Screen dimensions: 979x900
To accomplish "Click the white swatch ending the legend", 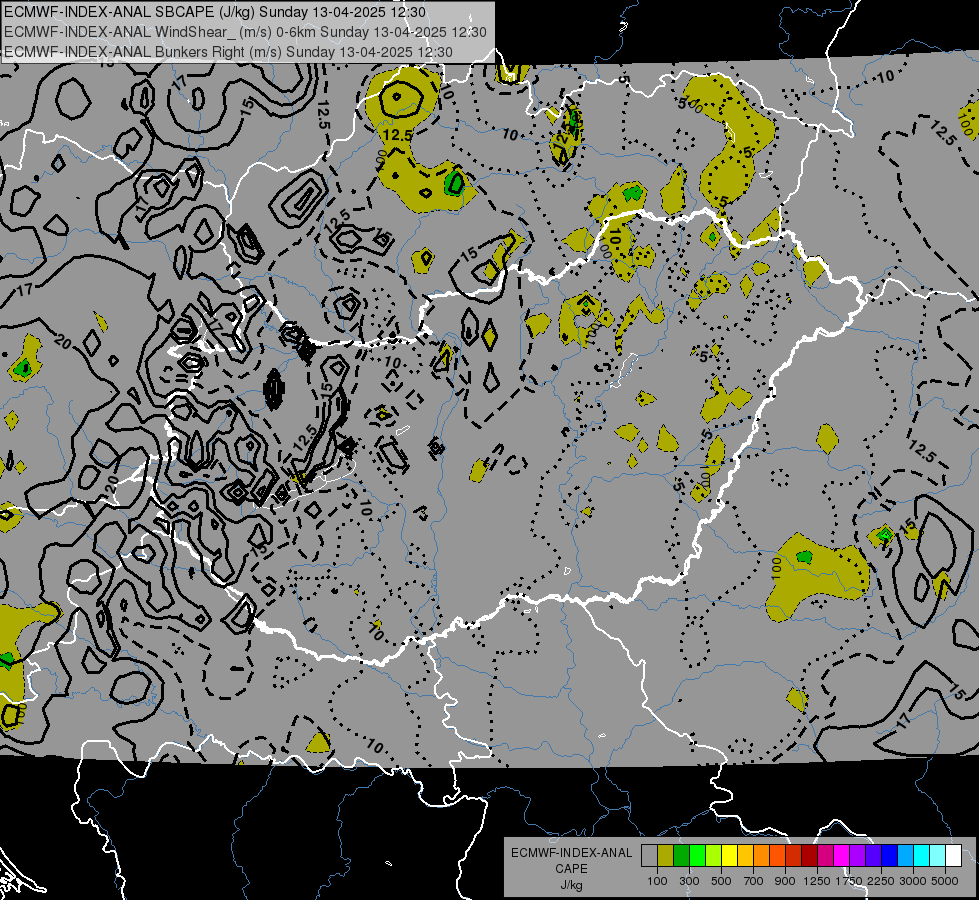I will point(953,856).
